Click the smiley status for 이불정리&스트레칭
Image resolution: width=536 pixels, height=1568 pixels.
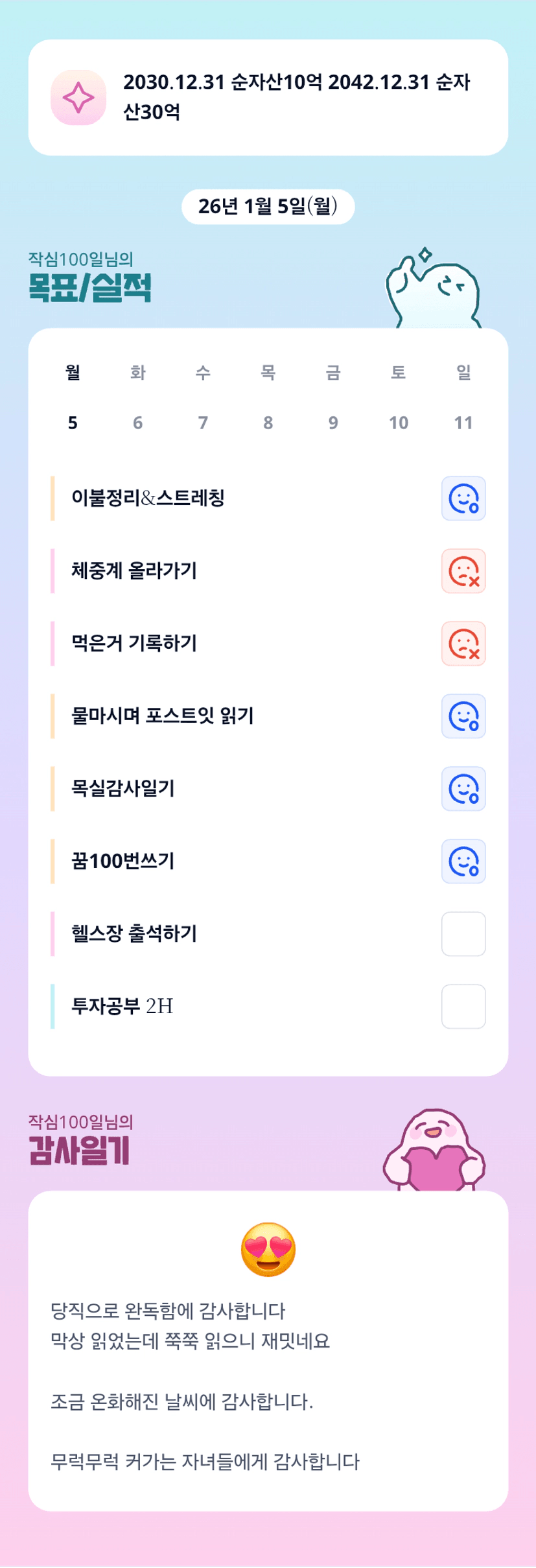click(x=463, y=498)
